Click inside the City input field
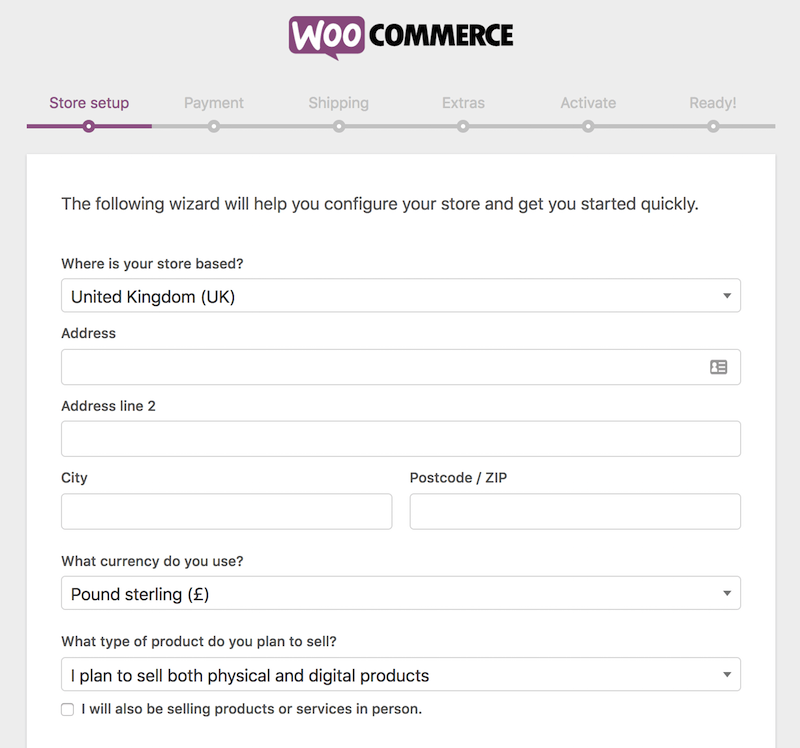 (226, 511)
